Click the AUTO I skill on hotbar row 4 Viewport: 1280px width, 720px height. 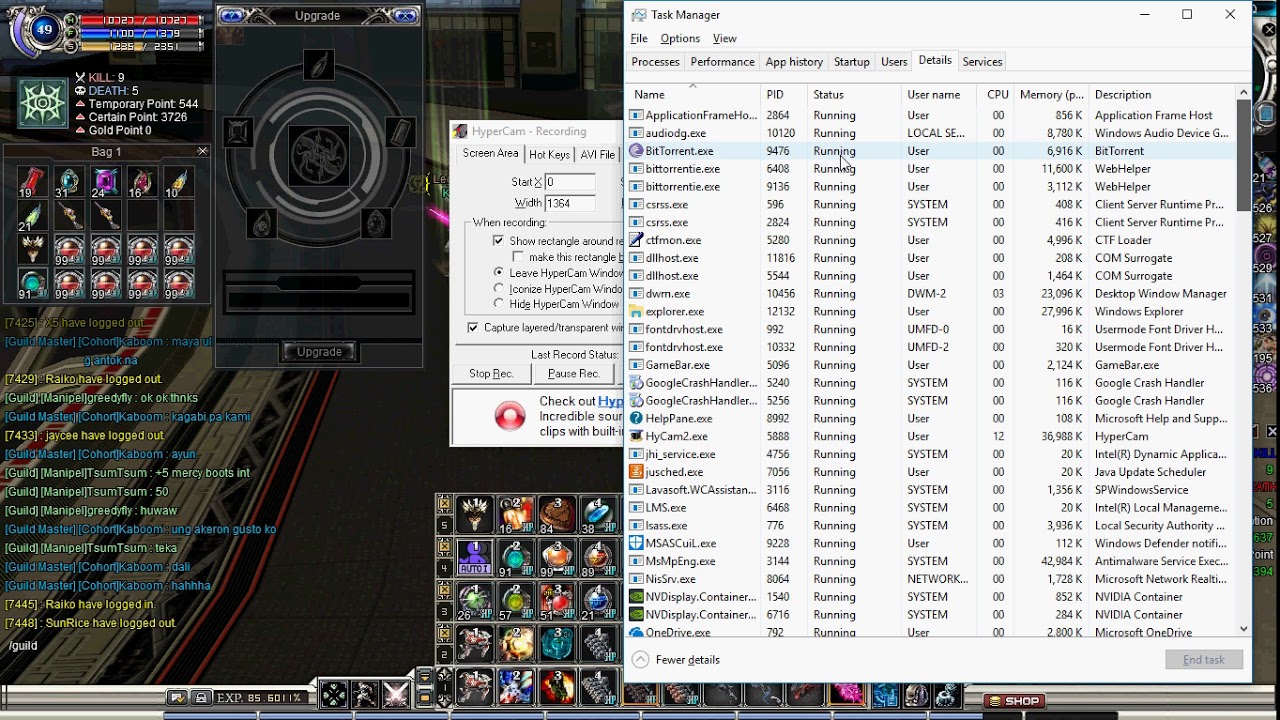[475, 557]
